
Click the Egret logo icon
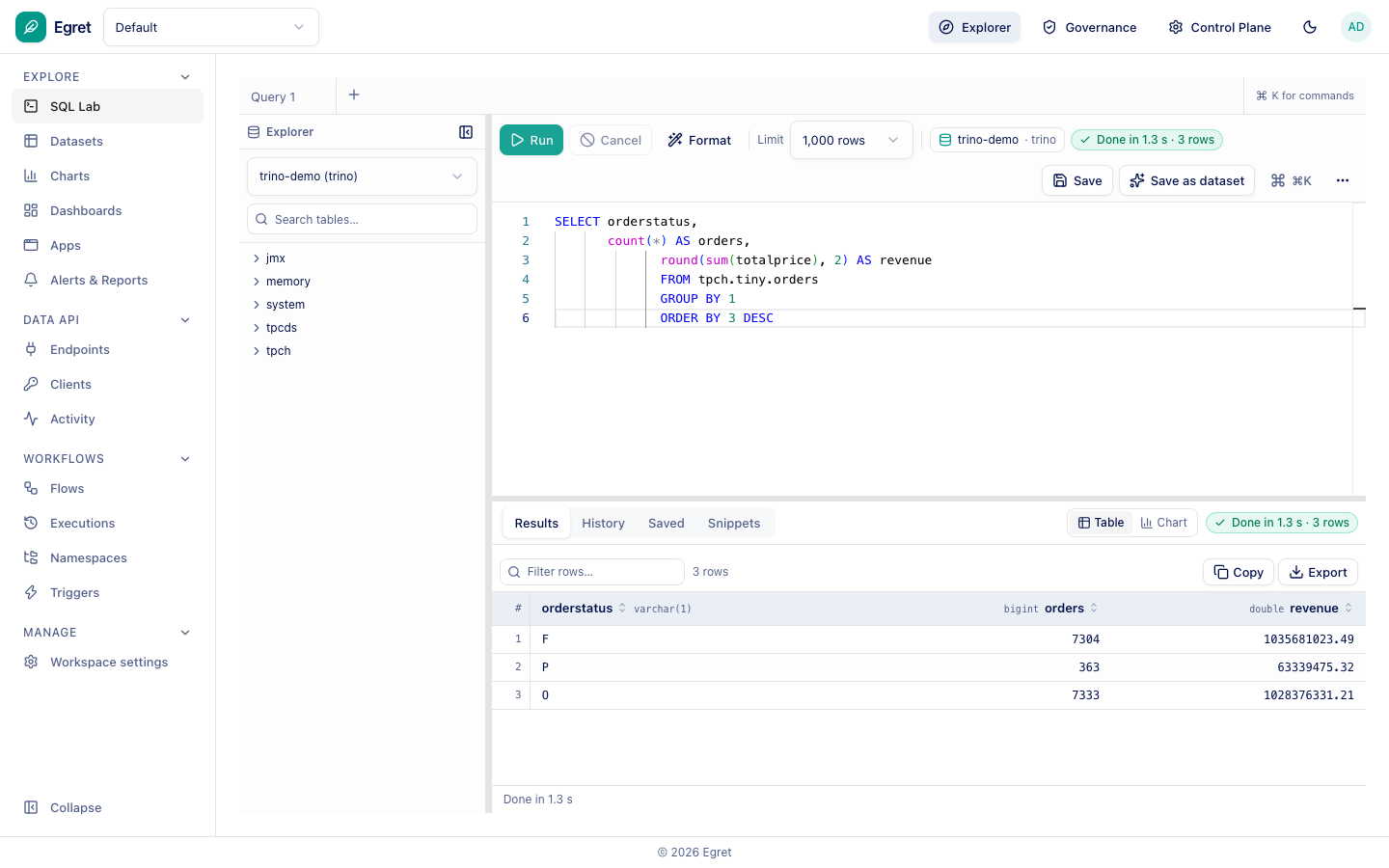31,27
